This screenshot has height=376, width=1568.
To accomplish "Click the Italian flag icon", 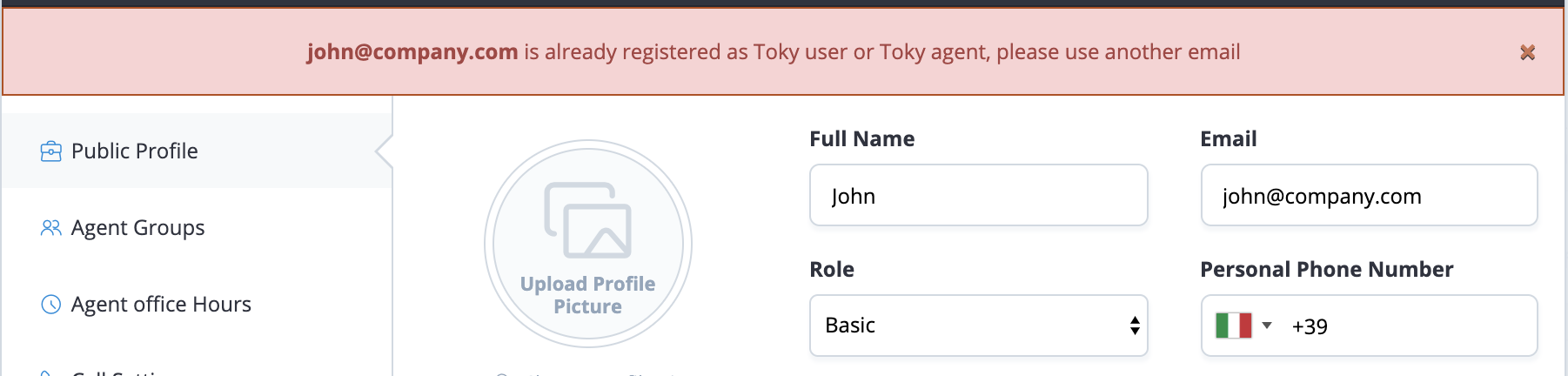I will tap(1233, 326).
